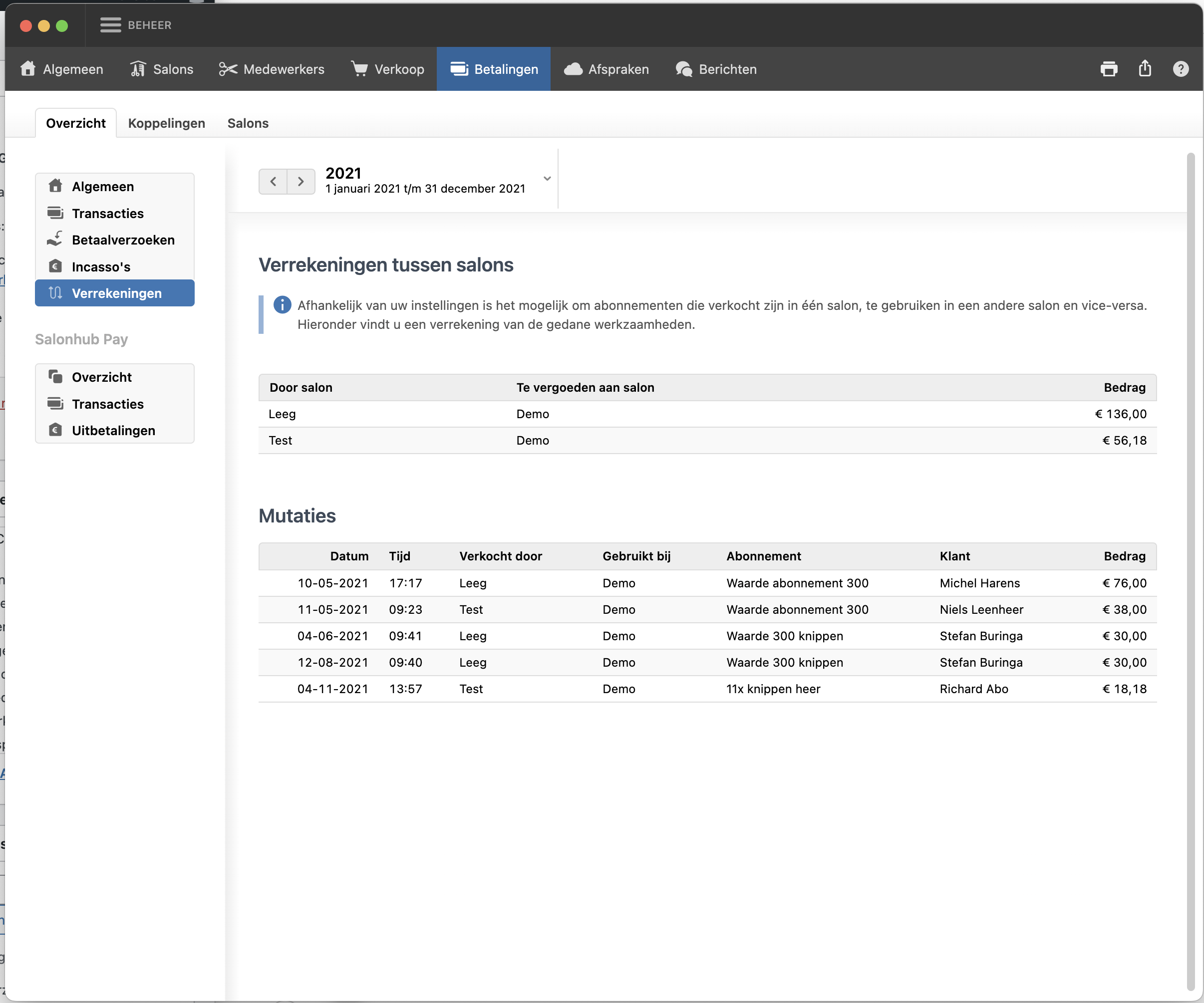Screen dimensions: 1204x1003
Task: Switch to the Salons sub-tab
Action: (248, 123)
